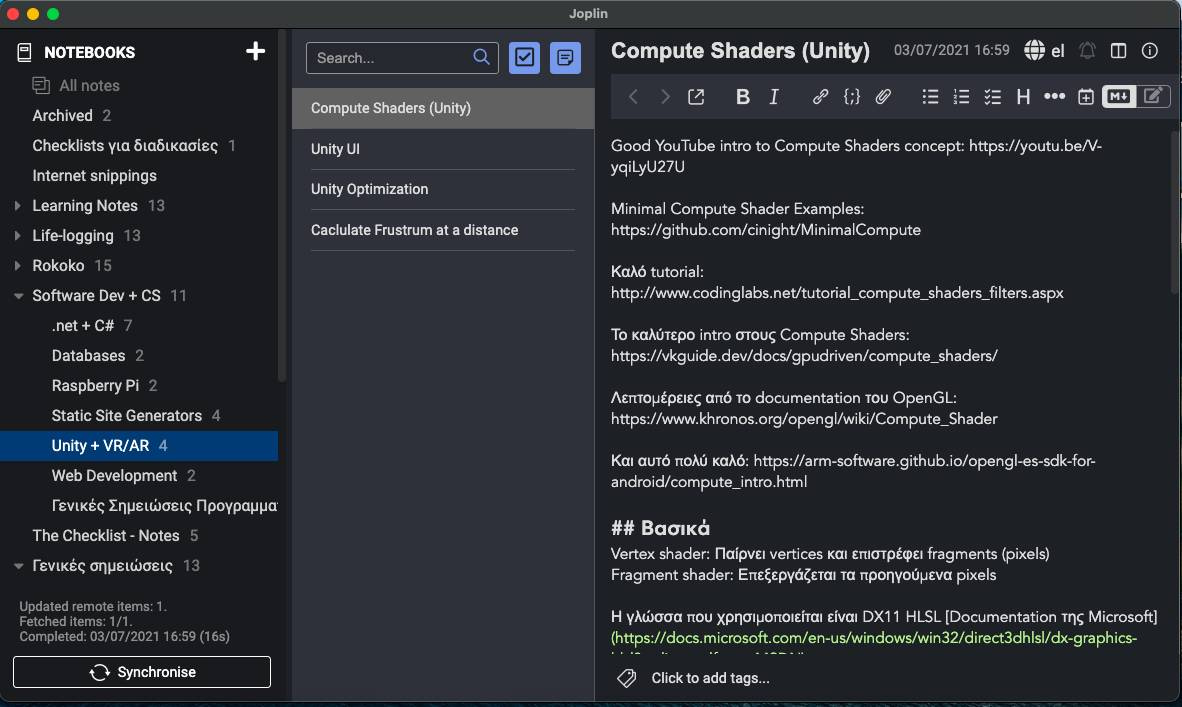Click the Notebooks header icon
1182x707 pixels.
tap(24, 52)
